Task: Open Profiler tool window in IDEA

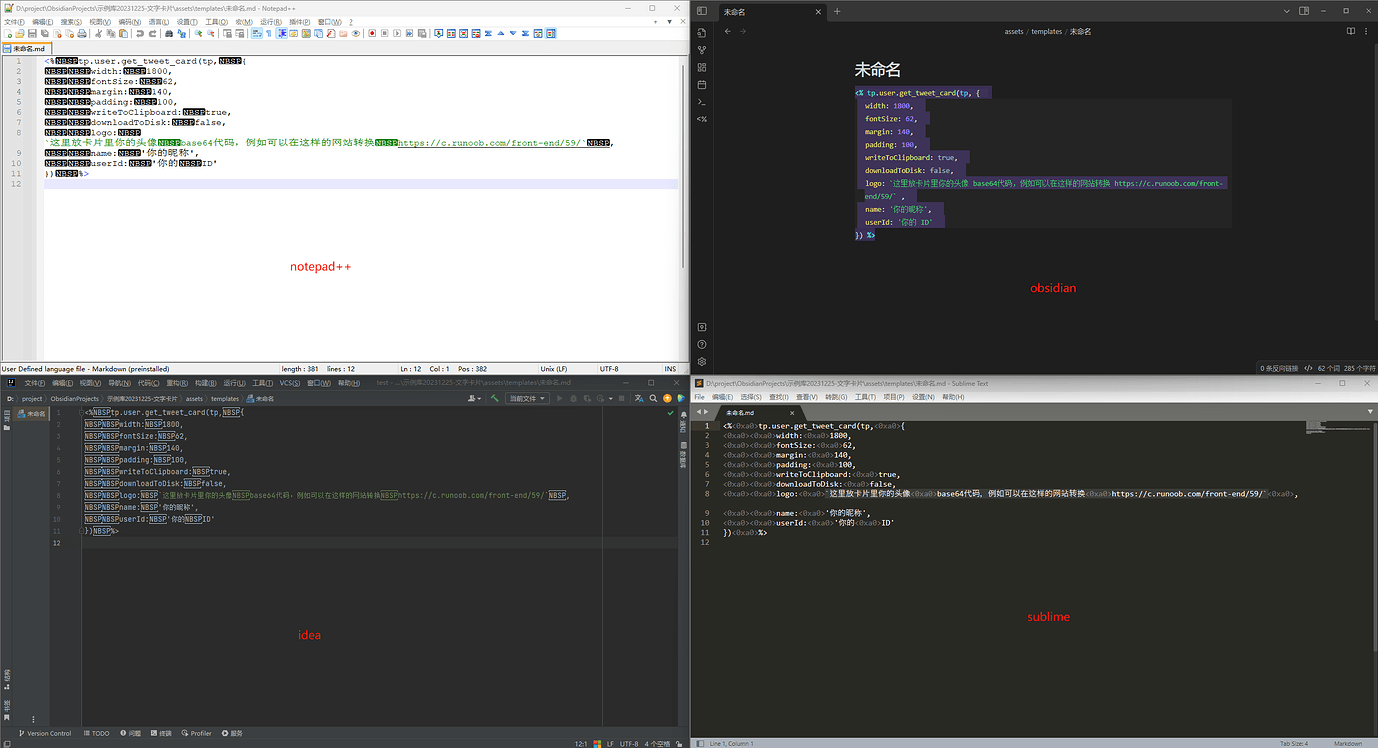Action: (x=197, y=733)
